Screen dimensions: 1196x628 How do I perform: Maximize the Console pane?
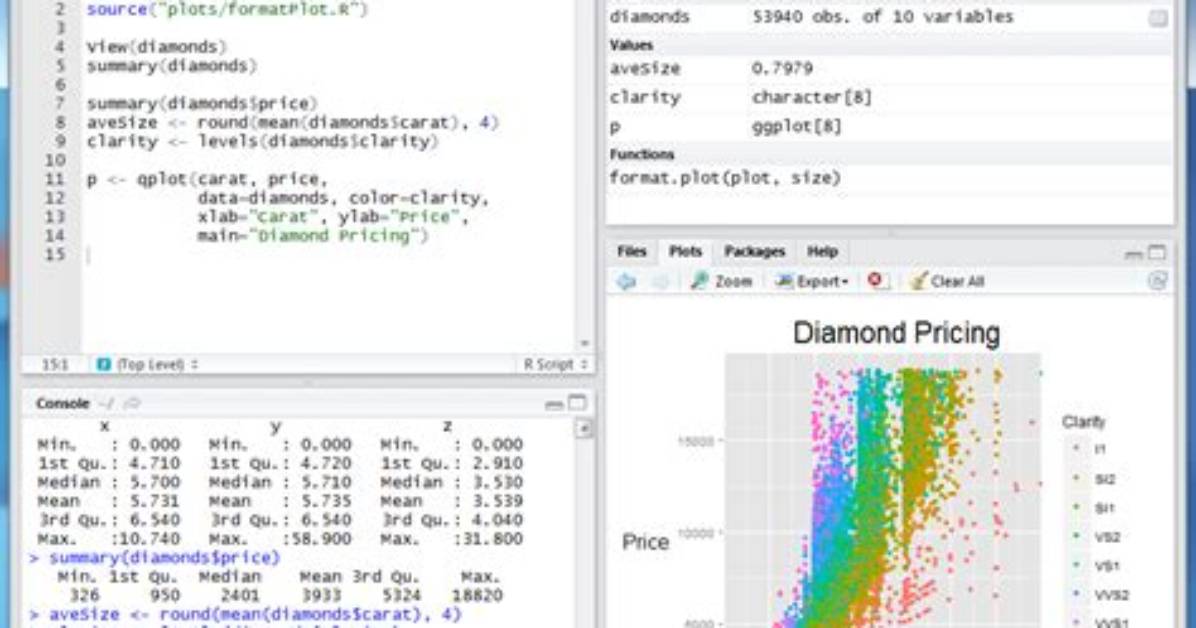tap(577, 403)
